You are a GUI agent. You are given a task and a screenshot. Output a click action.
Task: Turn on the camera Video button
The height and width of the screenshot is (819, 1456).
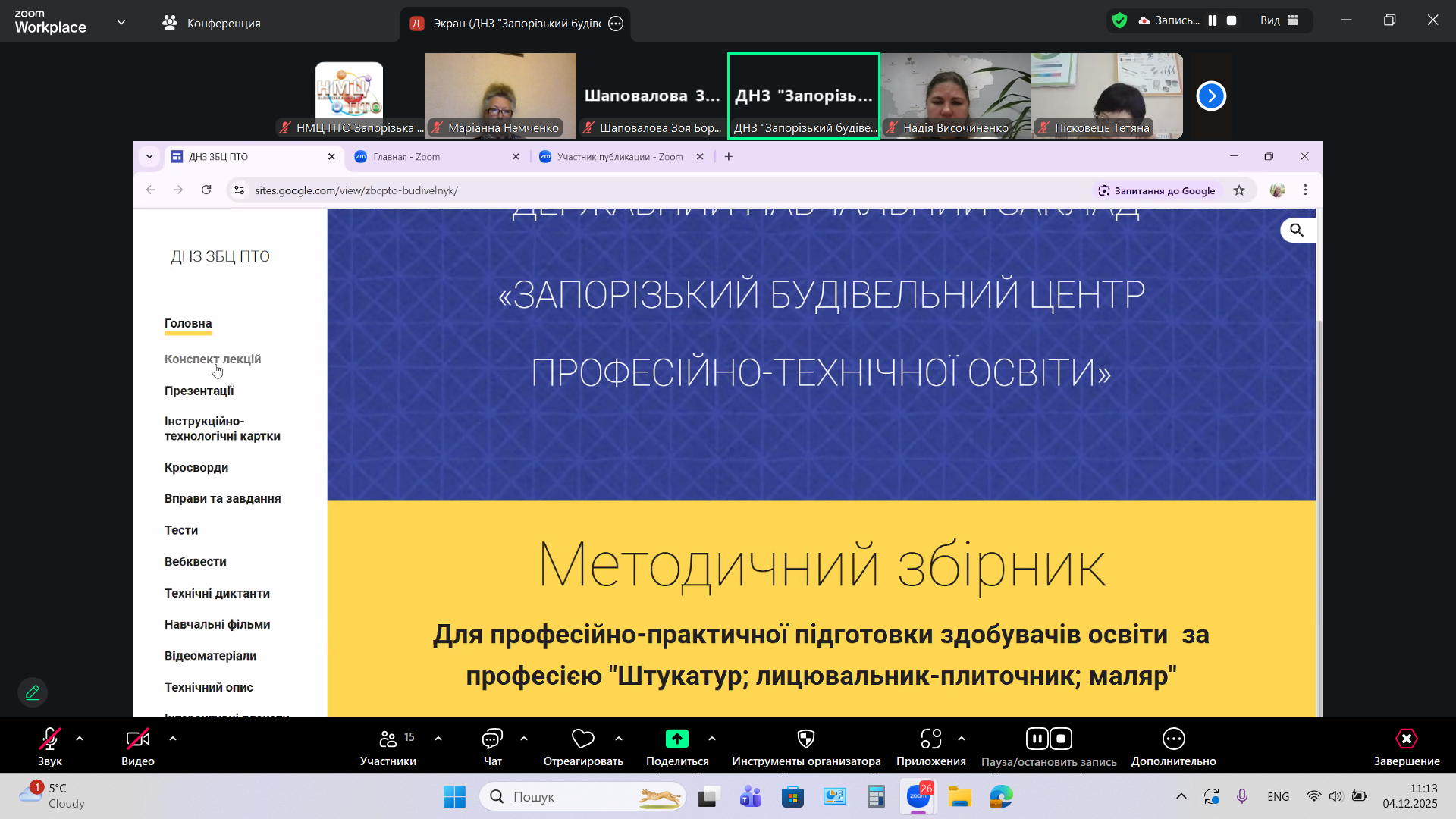click(x=138, y=739)
